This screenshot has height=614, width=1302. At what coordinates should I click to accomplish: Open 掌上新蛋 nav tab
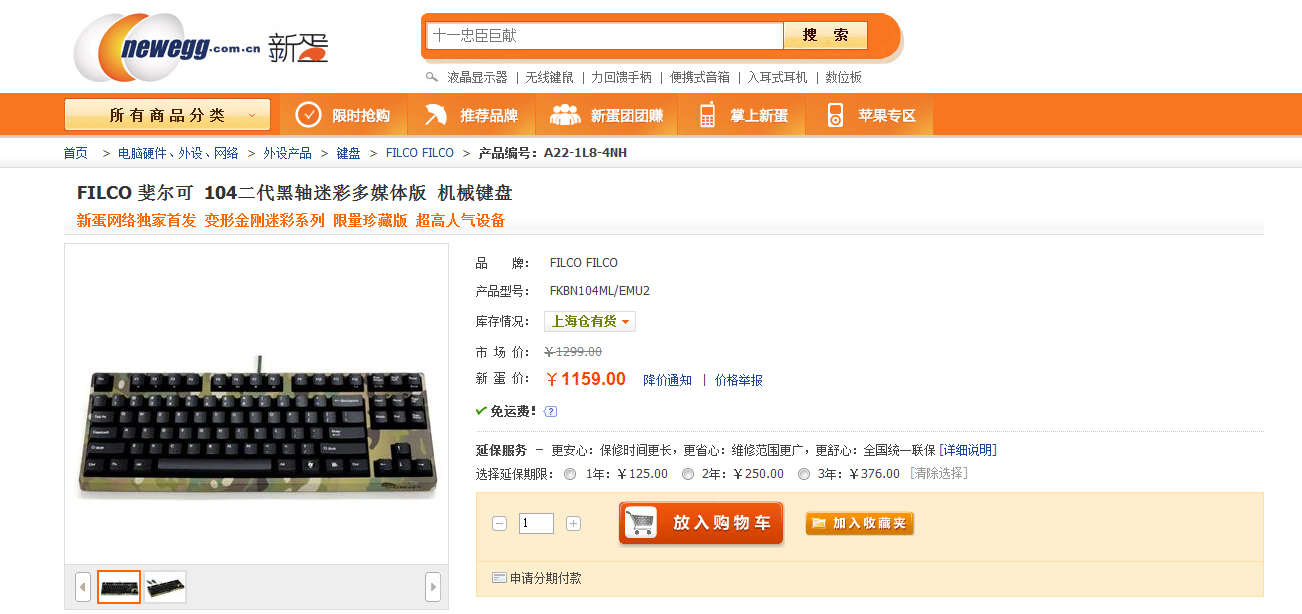[x=742, y=115]
